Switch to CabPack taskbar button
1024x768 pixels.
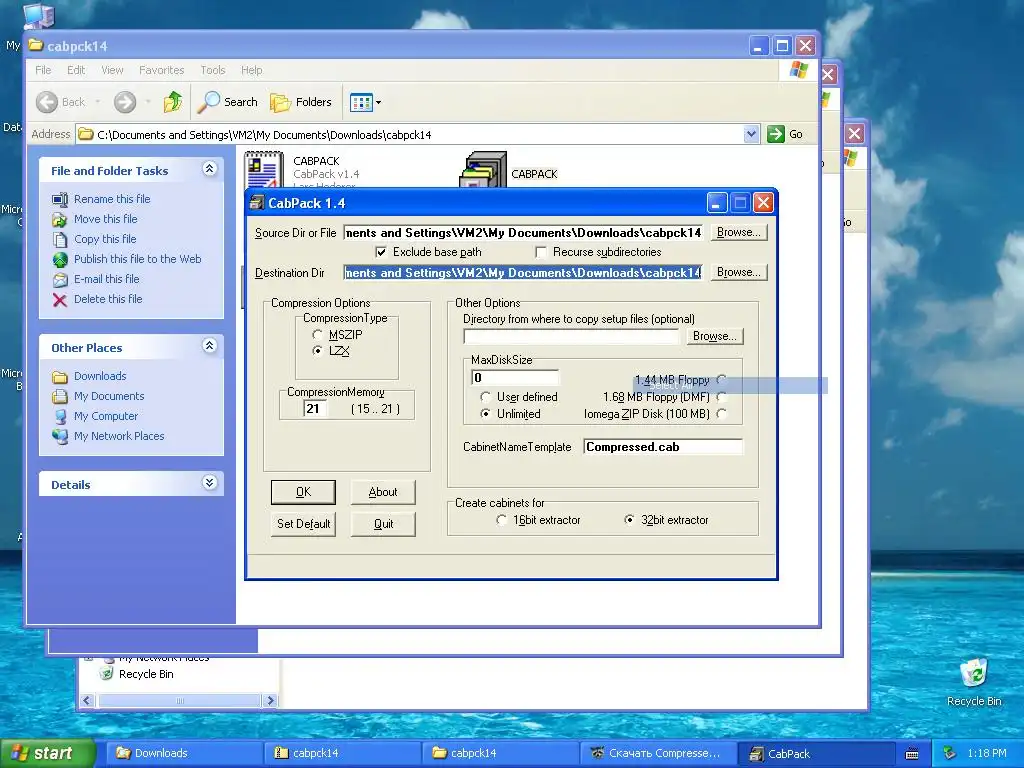click(x=816, y=753)
